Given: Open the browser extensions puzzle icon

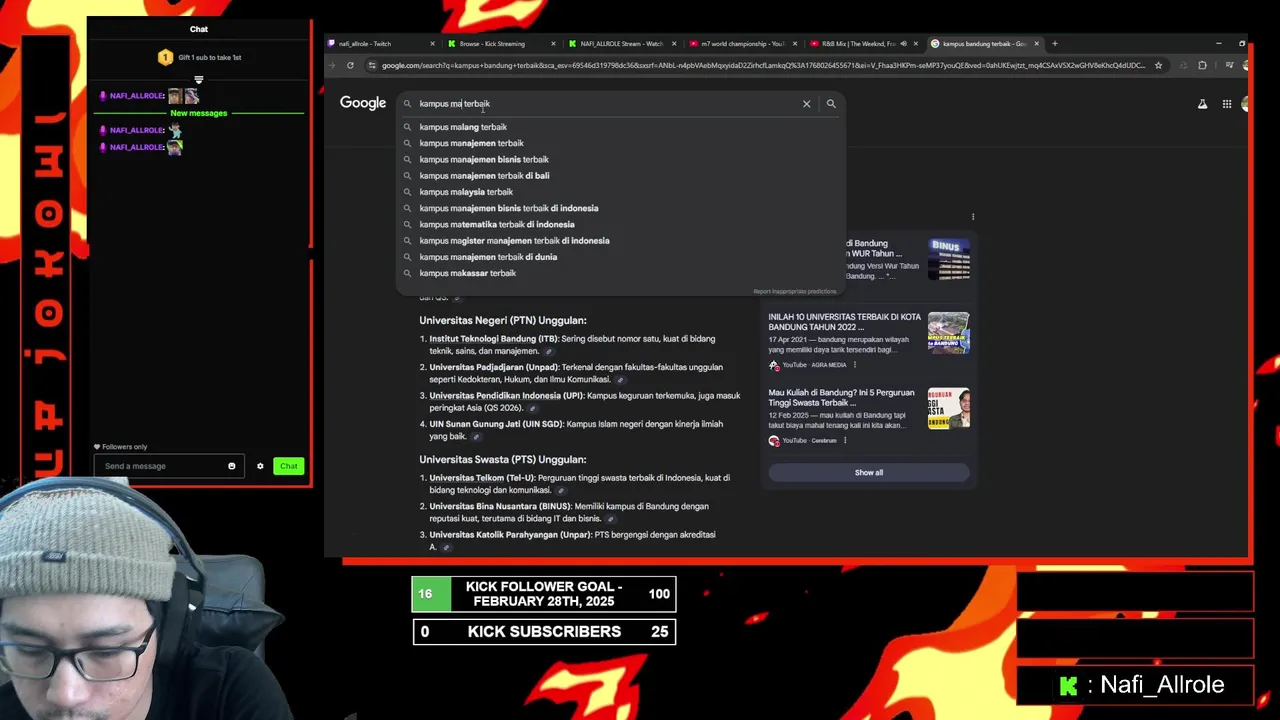Looking at the screenshot, I should pos(1202,66).
